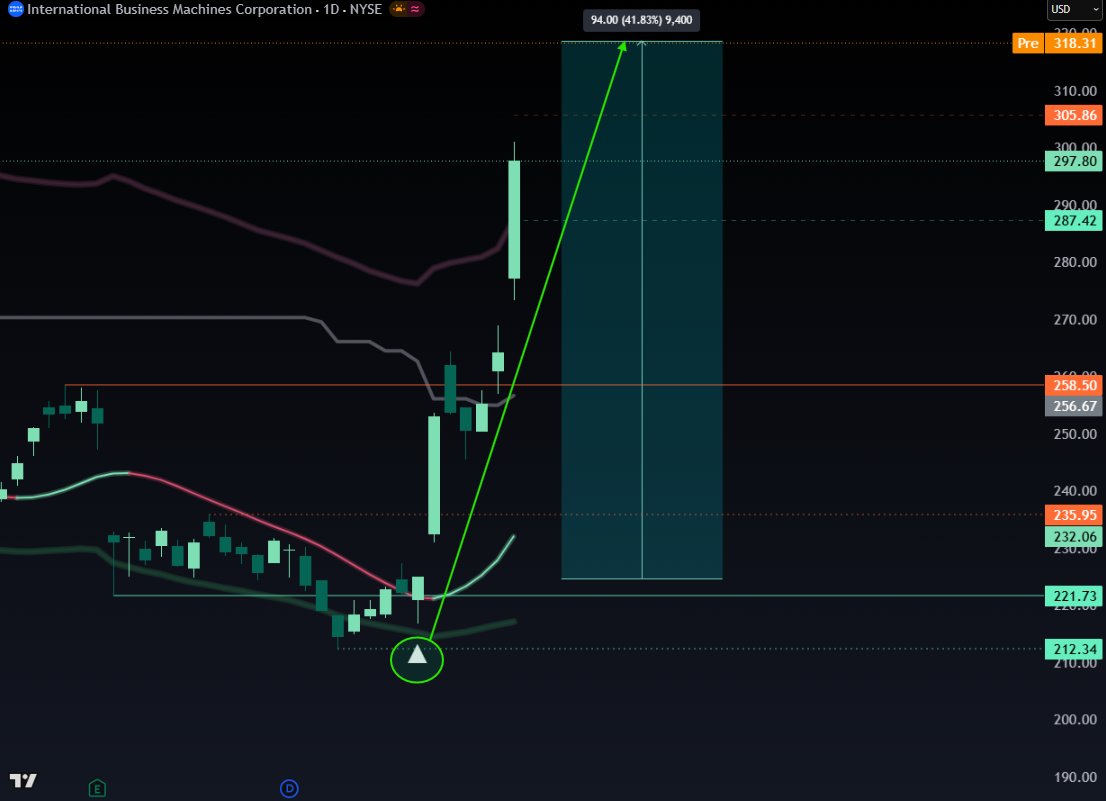Click the 221.73 horizontal line price label

pos(1074,596)
